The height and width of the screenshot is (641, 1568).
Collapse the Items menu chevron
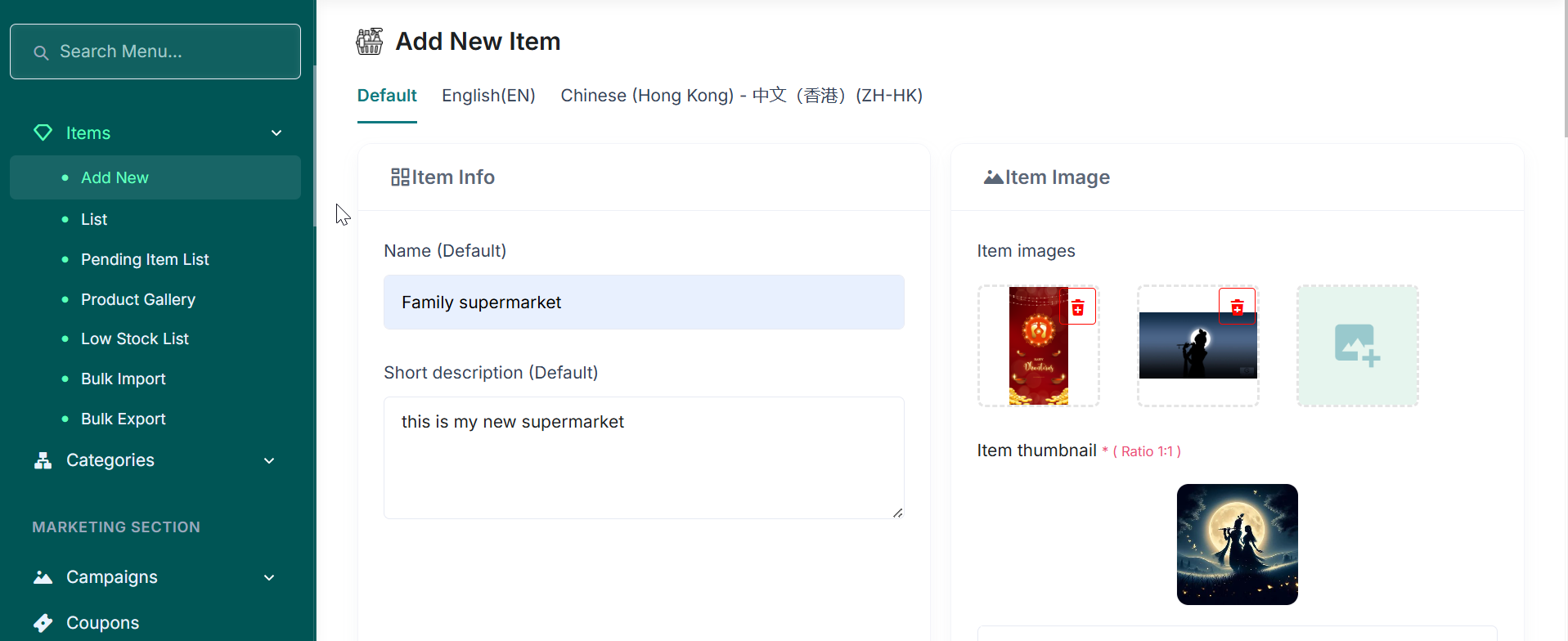tap(276, 132)
